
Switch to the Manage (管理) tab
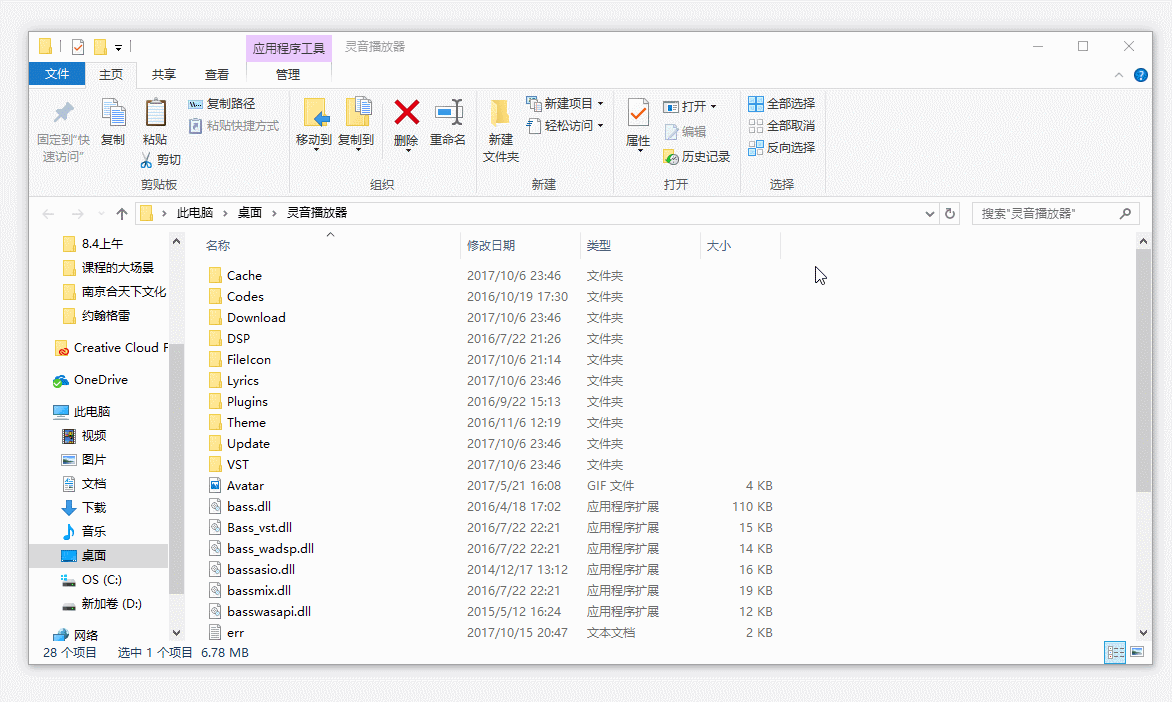coord(288,75)
